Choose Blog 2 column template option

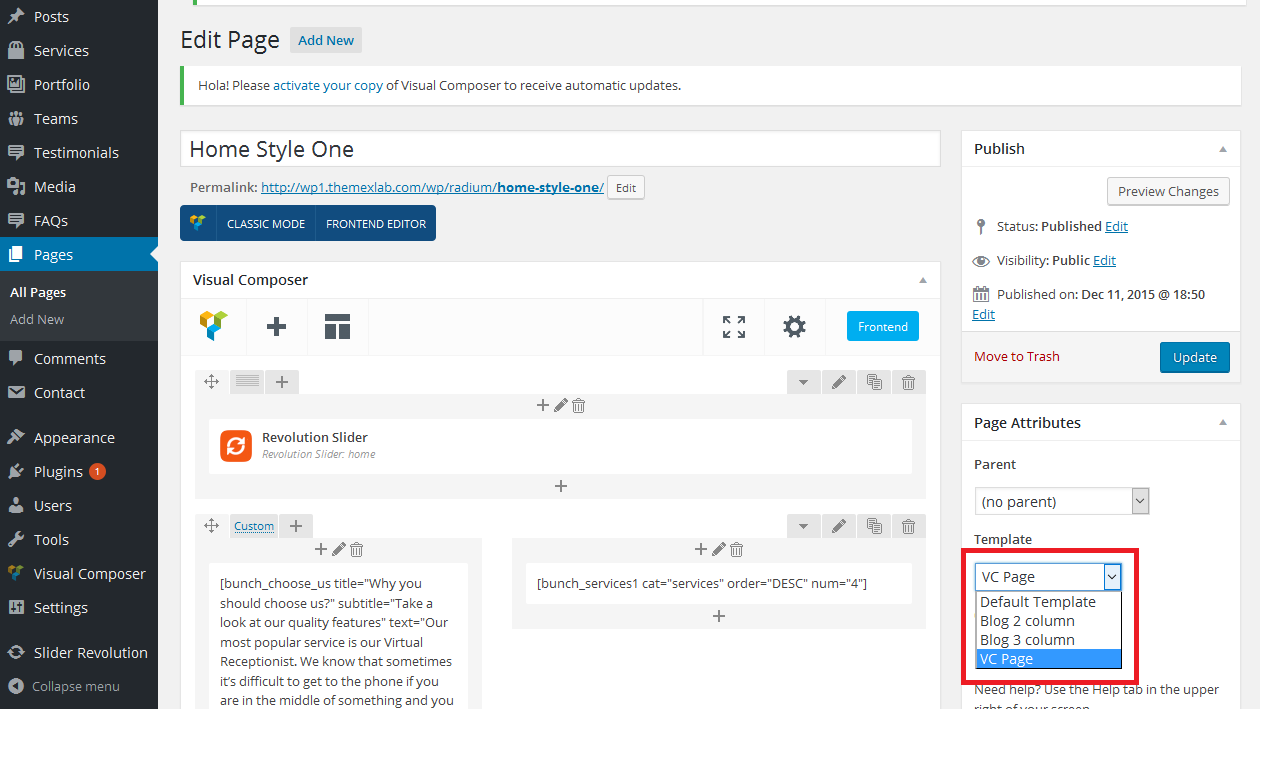click(x=1027, y=621)
